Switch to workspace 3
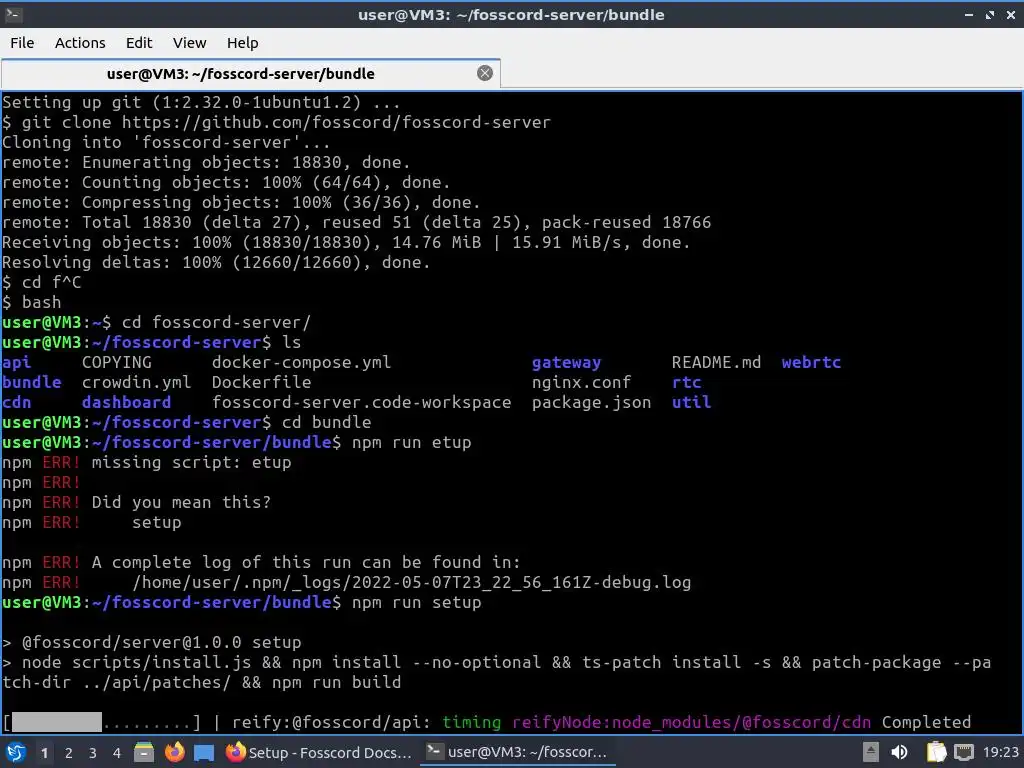This screenshot has height=768, width=1024. [93, 753]
